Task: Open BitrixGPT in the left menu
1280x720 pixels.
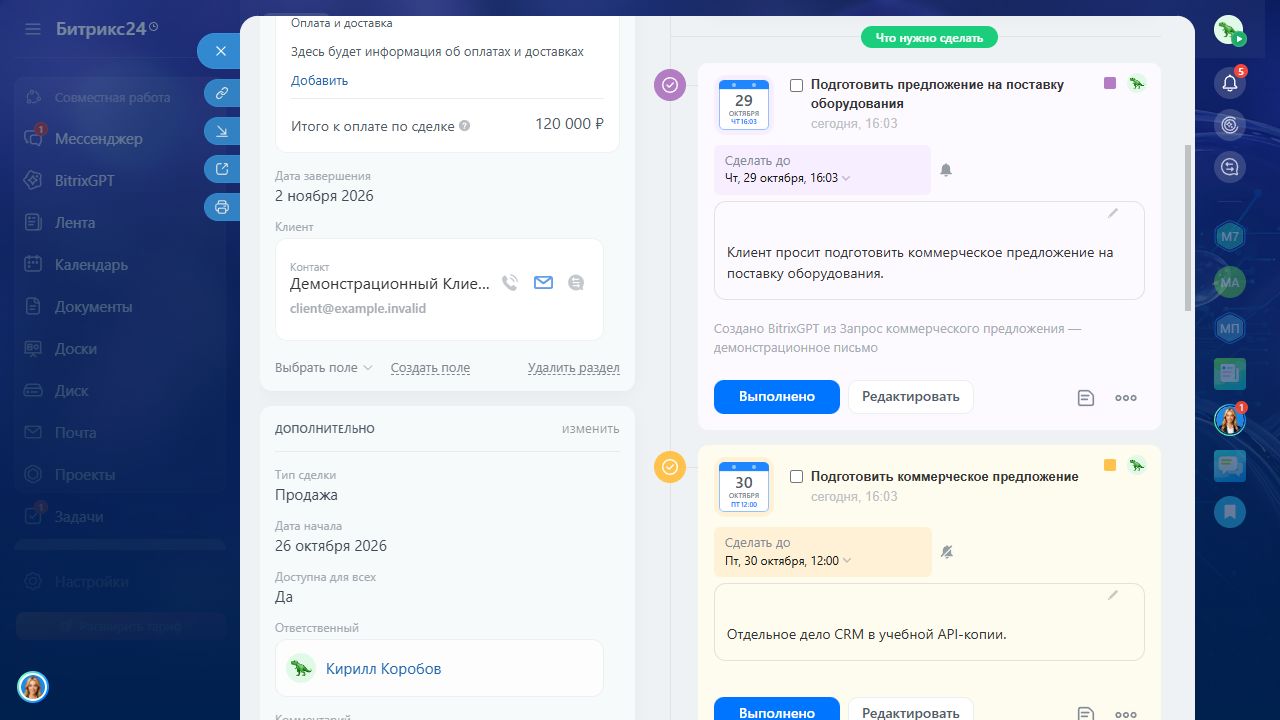Action: (x=85, y=181)
